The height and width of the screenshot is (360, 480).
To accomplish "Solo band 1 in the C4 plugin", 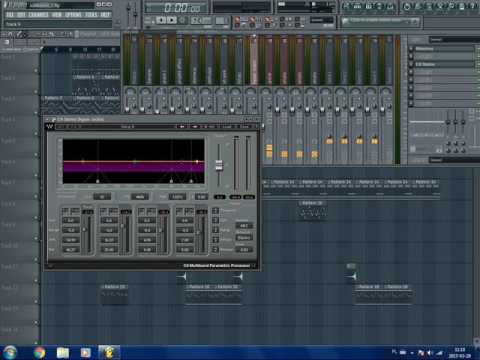I will (x=65, y=211).
